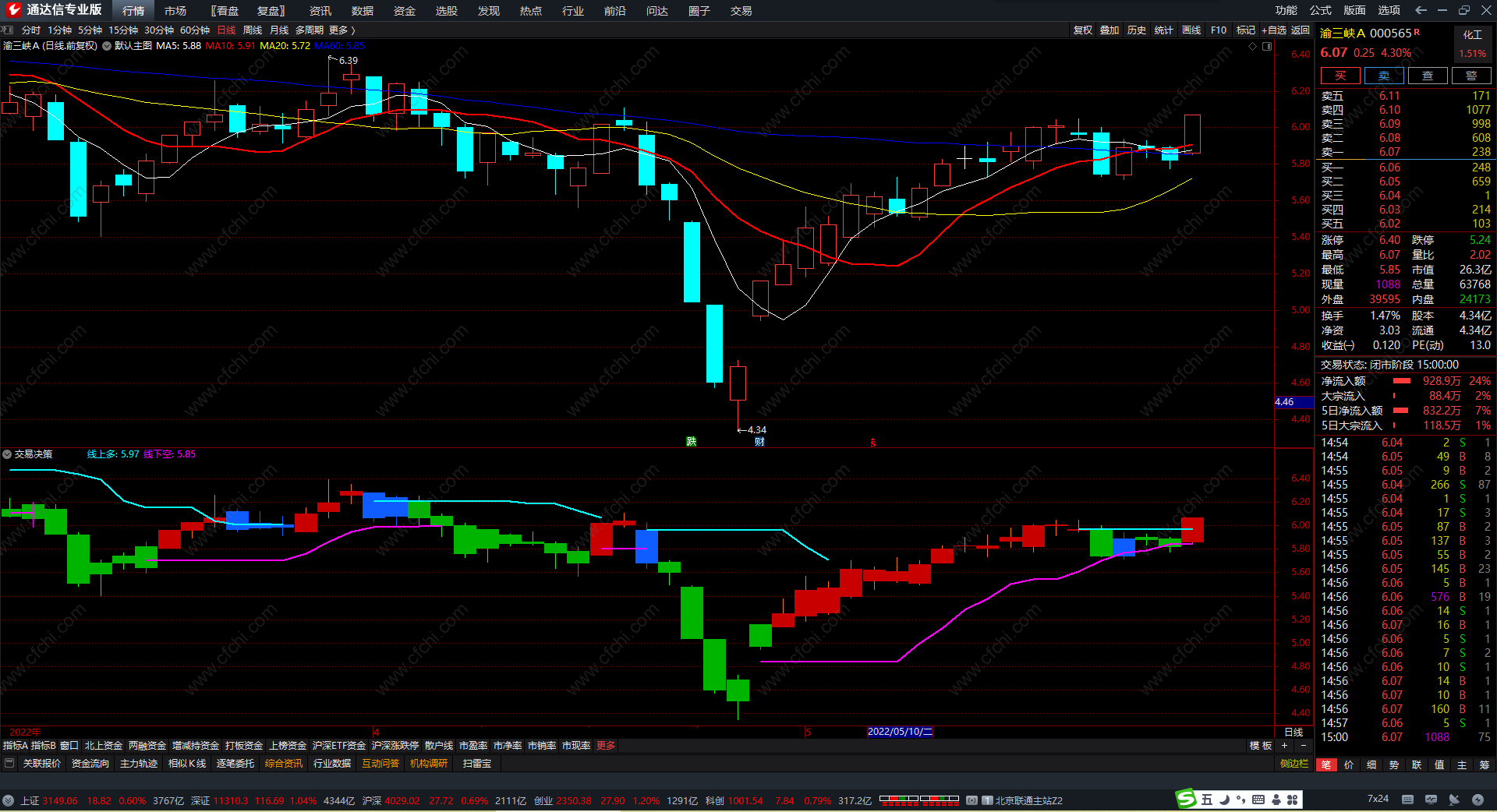
Task: Open the Sogou soft keyboard icon
Action: (1258, 800)
